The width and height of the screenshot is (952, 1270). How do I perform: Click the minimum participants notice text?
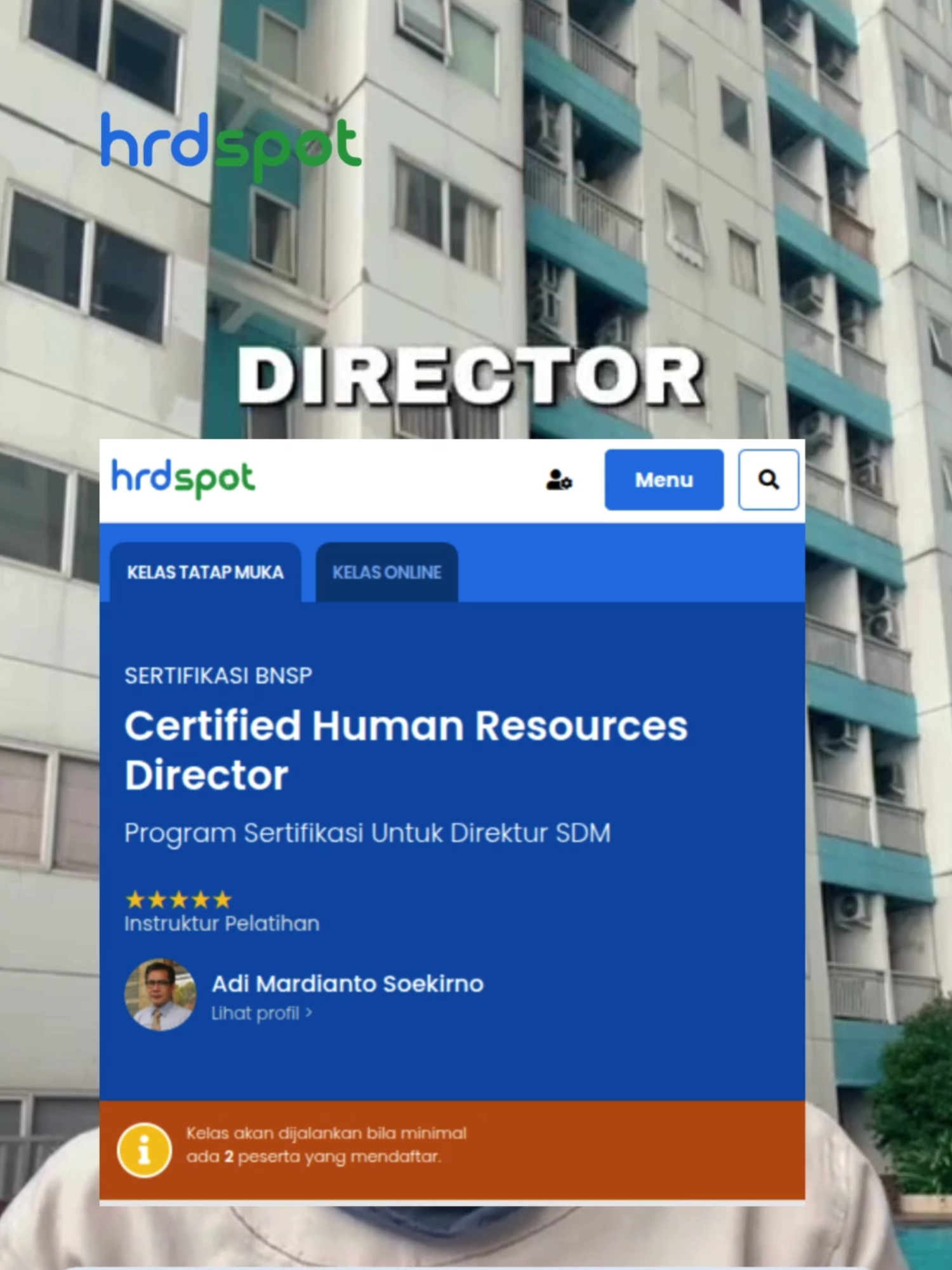tap(326, 1145)
